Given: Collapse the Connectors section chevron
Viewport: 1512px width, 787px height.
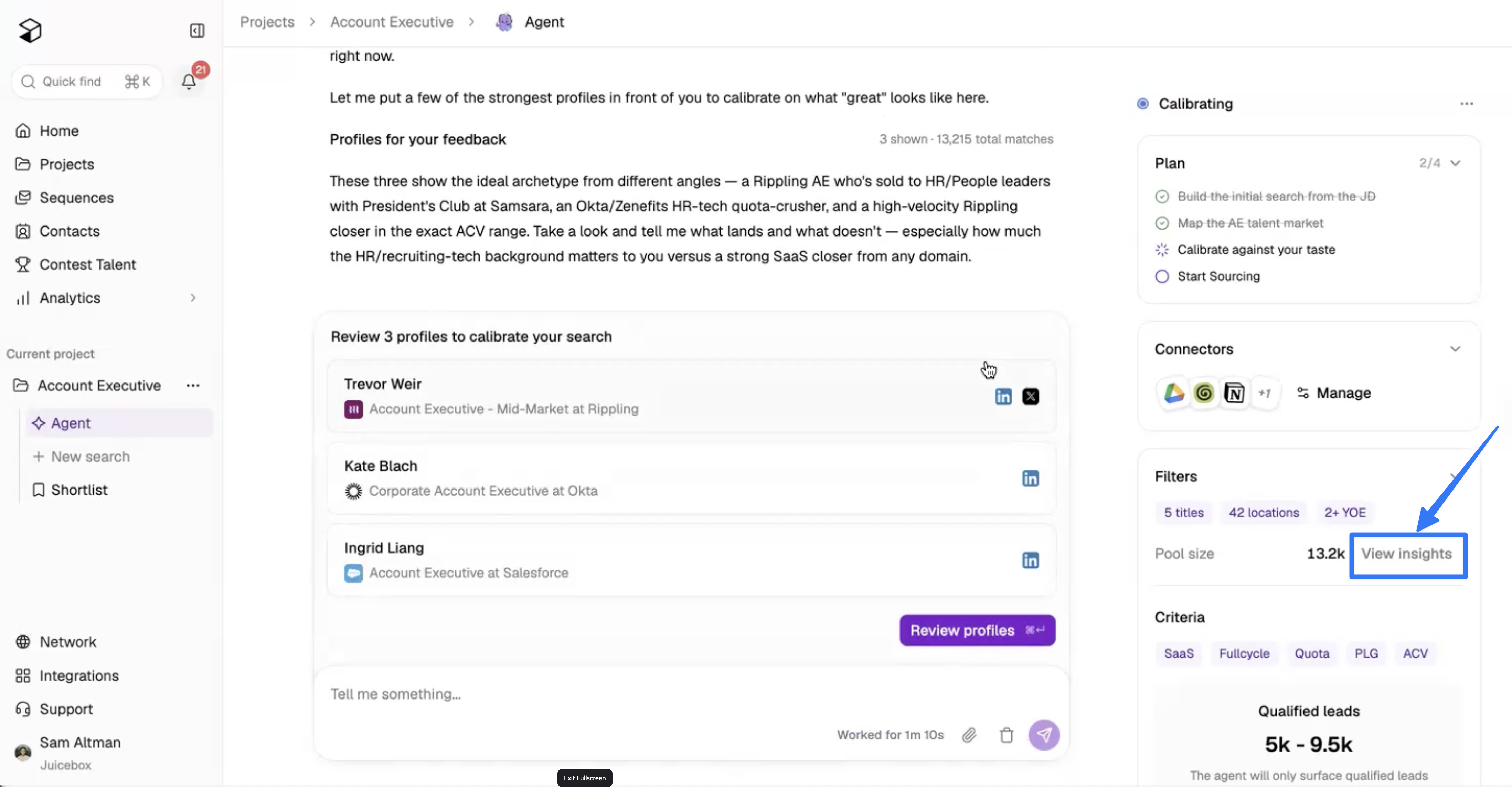Looking at the screenshot, I should pos(1455,349).
